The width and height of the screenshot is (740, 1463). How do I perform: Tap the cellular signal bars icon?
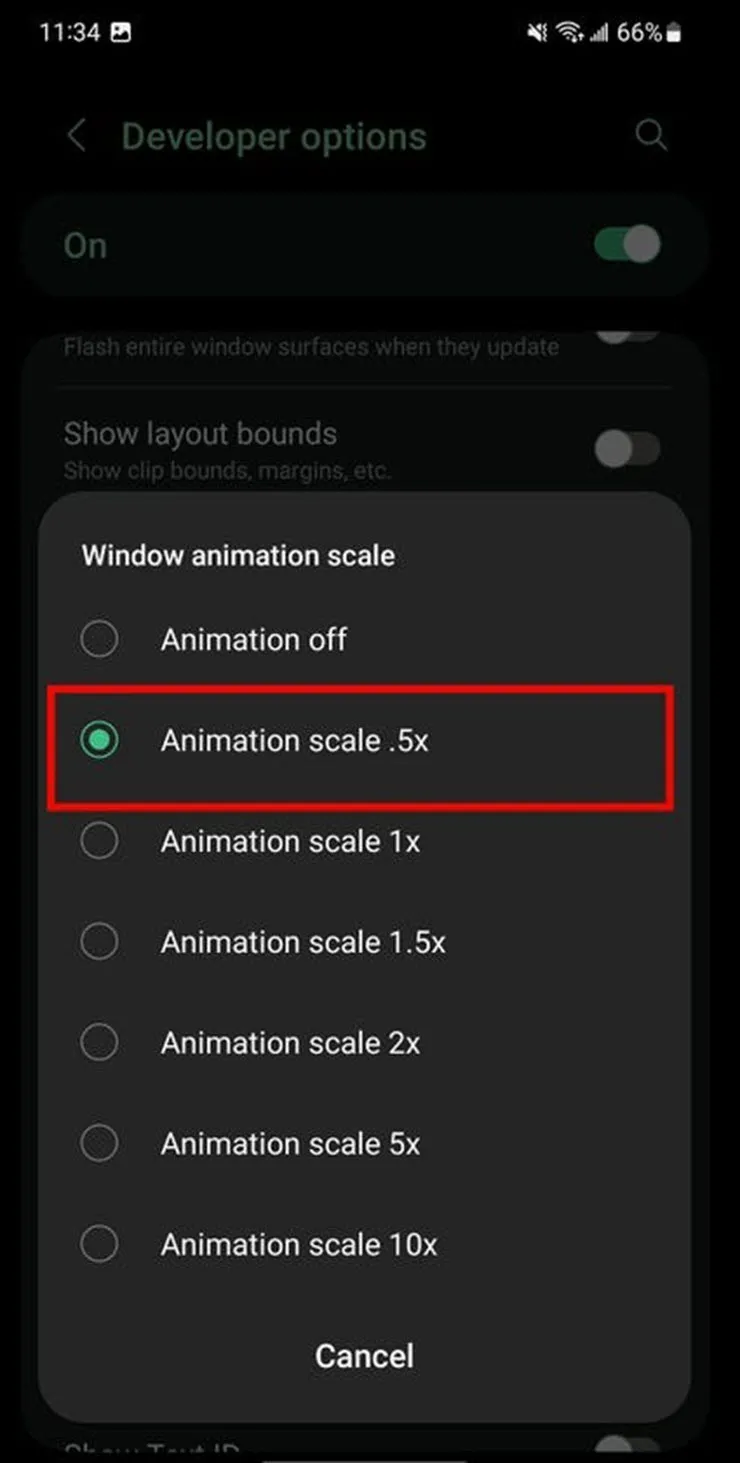599,33
